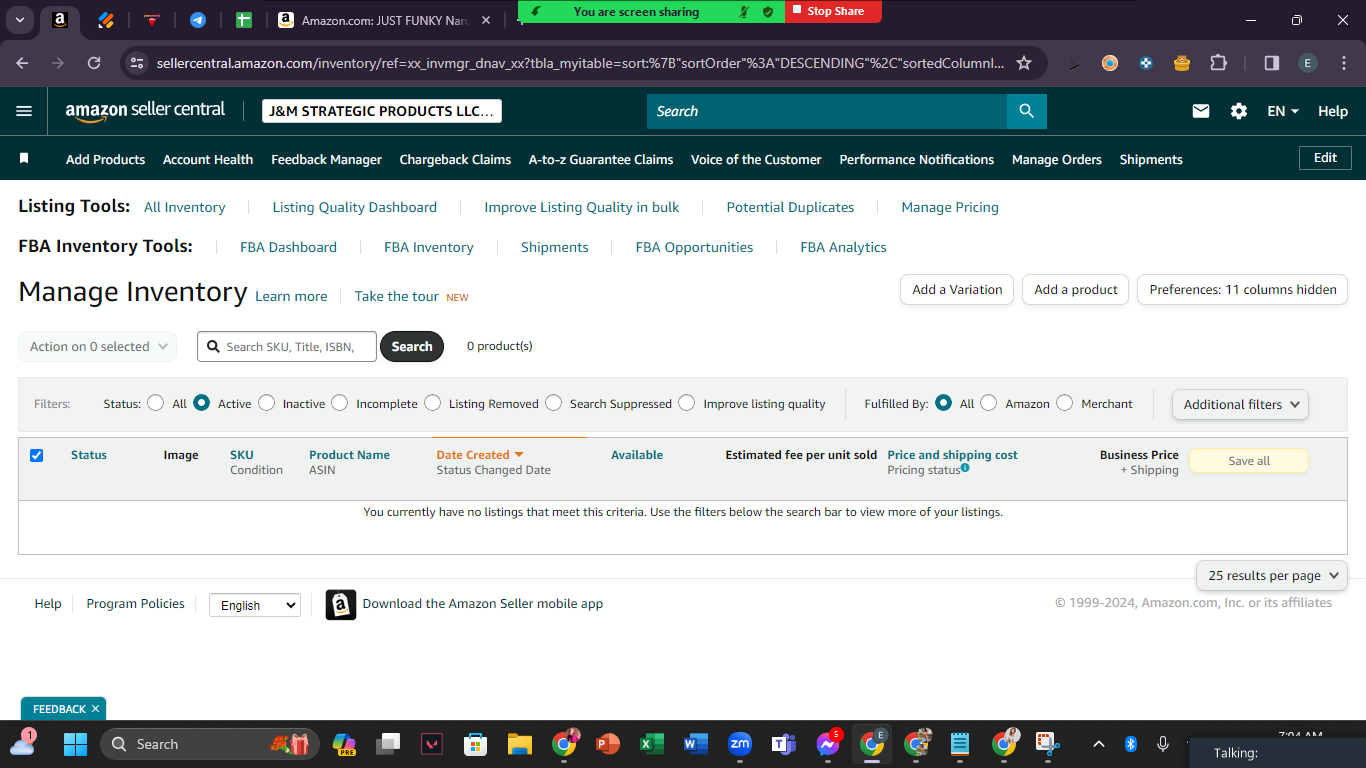
Task: Open the messages envelope icon
Action: [1201, 111]
